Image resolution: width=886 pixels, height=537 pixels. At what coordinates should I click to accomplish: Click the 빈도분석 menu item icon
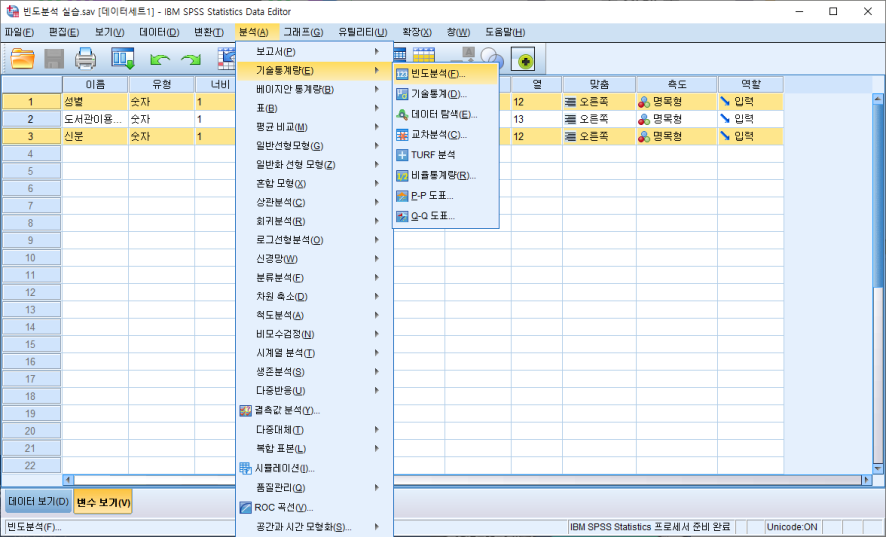tap(402, 74)
